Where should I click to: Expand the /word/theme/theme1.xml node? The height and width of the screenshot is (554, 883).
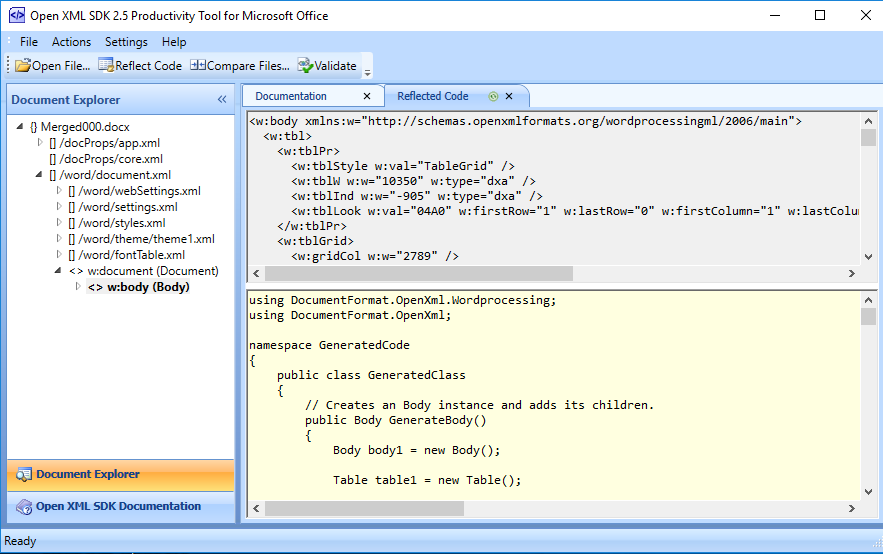pyautogui.click(x=59, y=238)
